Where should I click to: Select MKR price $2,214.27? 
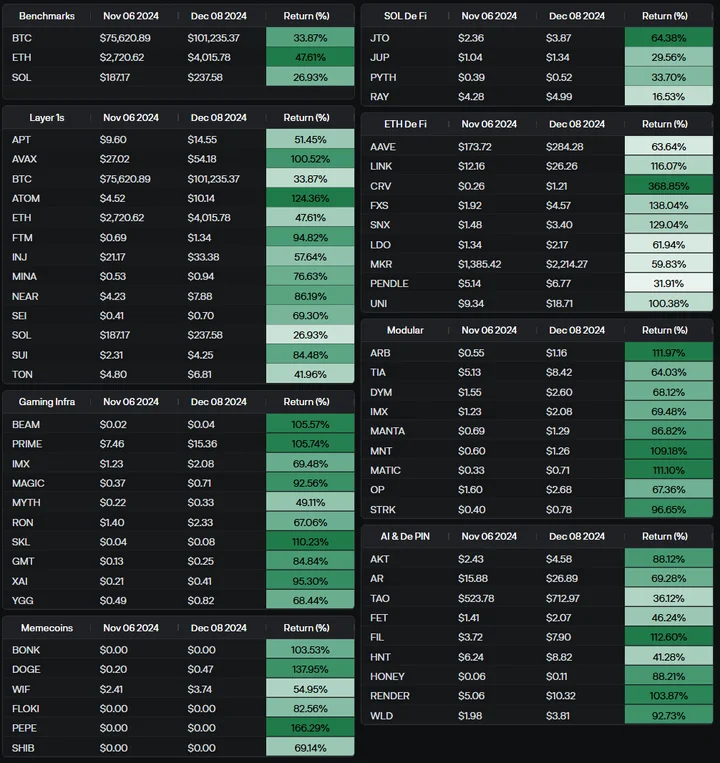coord(567,265)
